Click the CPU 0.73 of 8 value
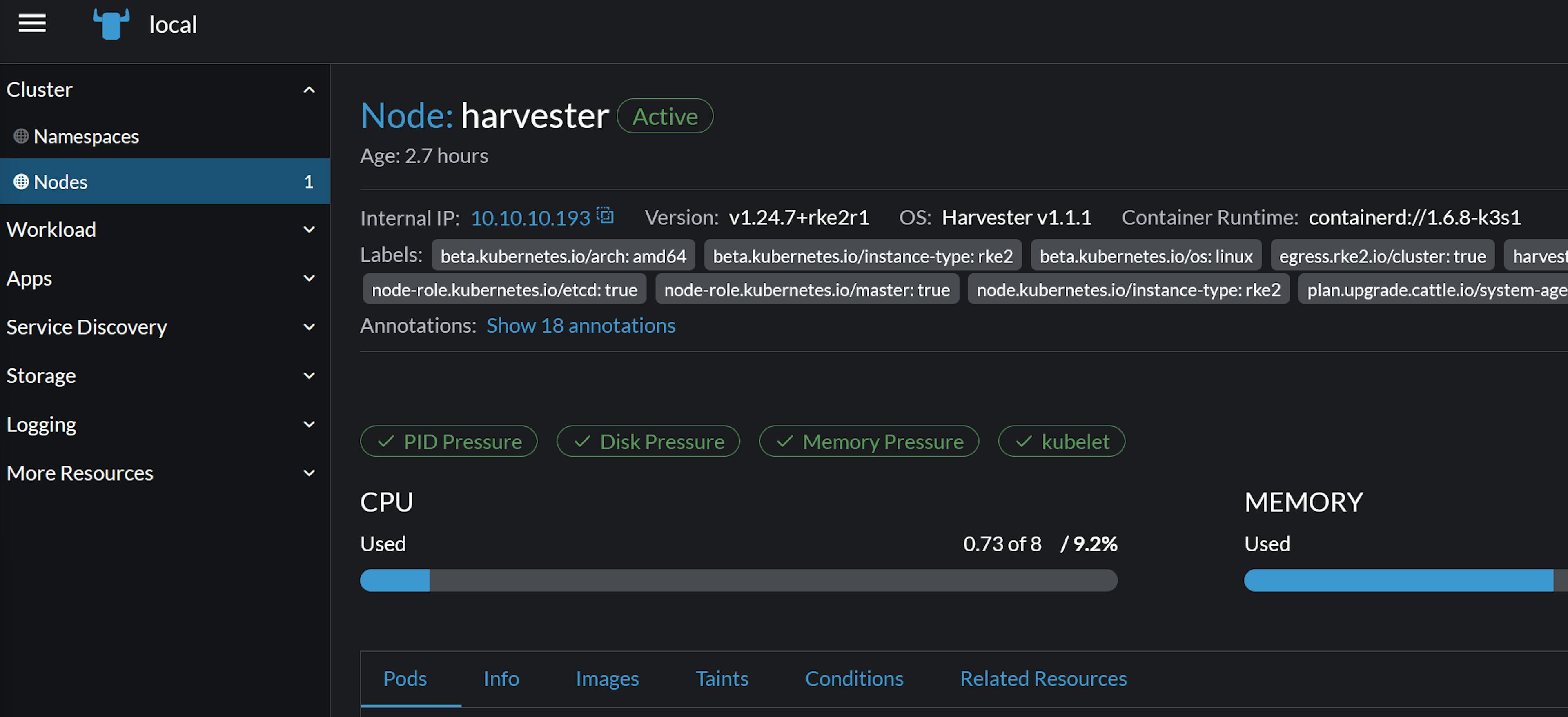Screen dimensions: 1568x717 click(x=1002, y=544)
